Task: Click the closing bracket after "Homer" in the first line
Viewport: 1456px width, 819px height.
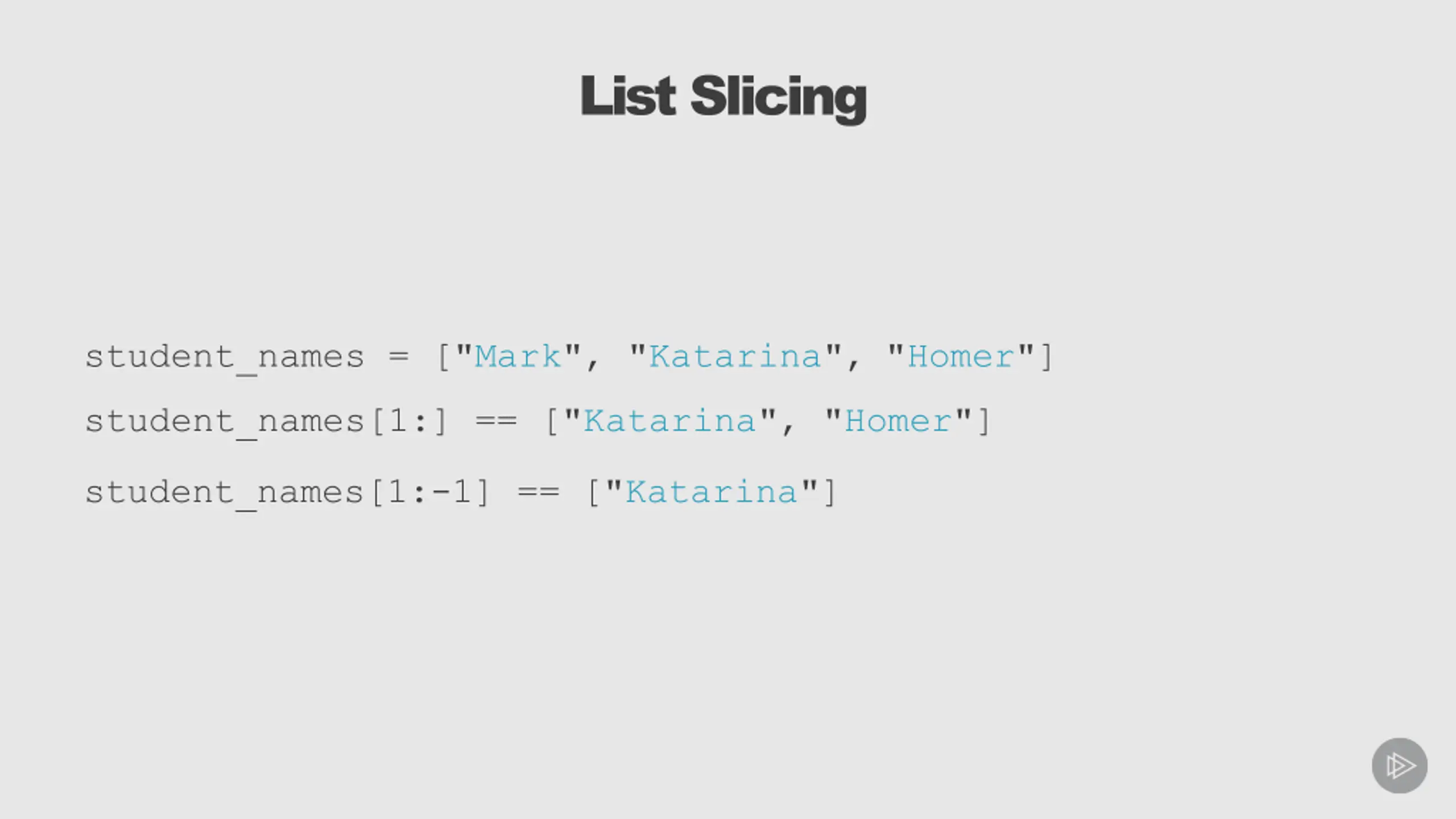Action: pyautogui.click(x=1046, y=357)
